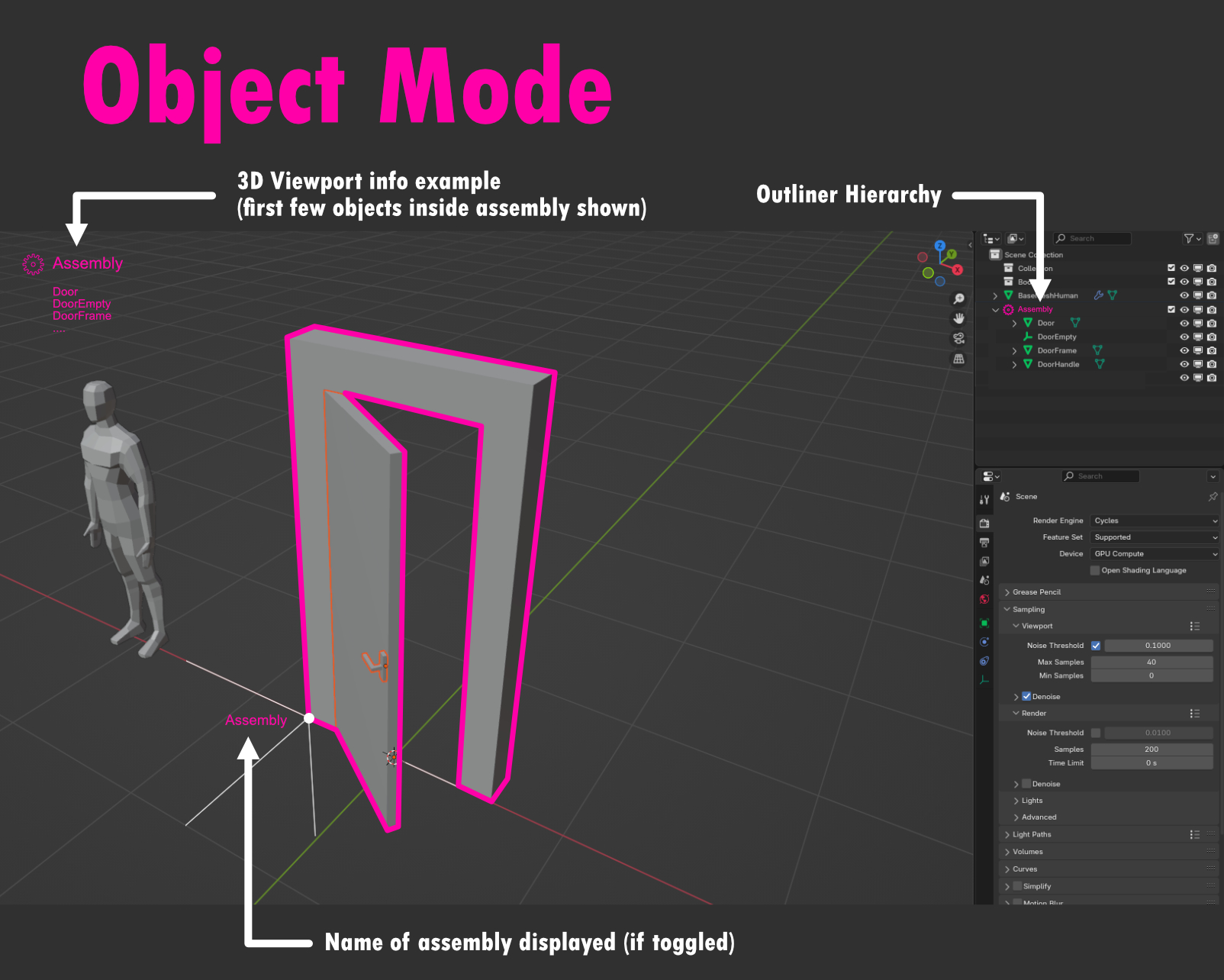Enable the Open Shading Language checkbox
The width and height of the screenshot is (1224, 980).
[1095, 570]
